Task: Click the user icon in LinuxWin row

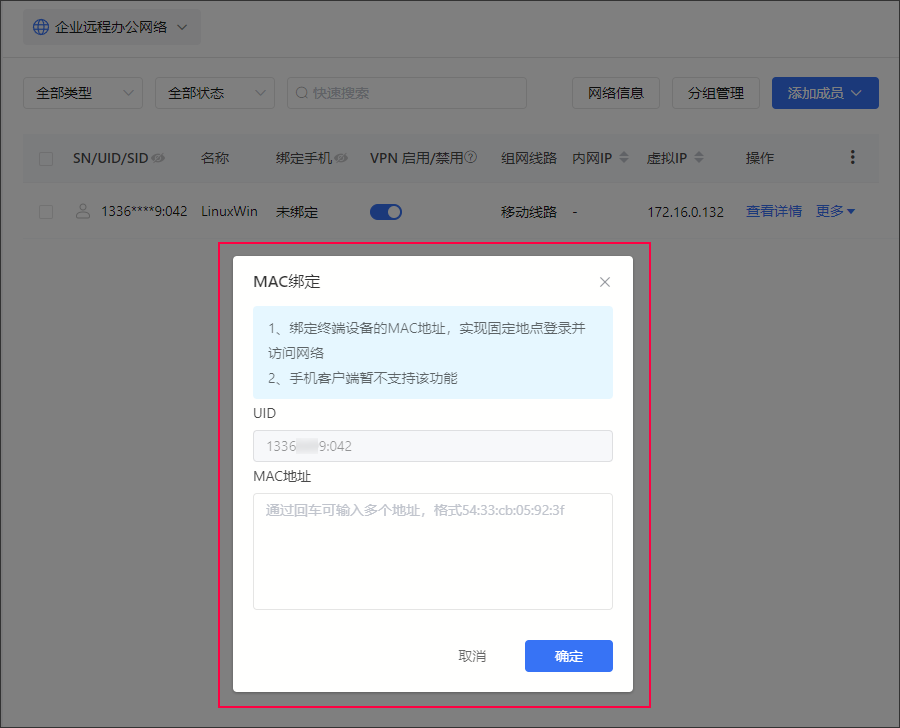Action: click(x=83, y=211)
